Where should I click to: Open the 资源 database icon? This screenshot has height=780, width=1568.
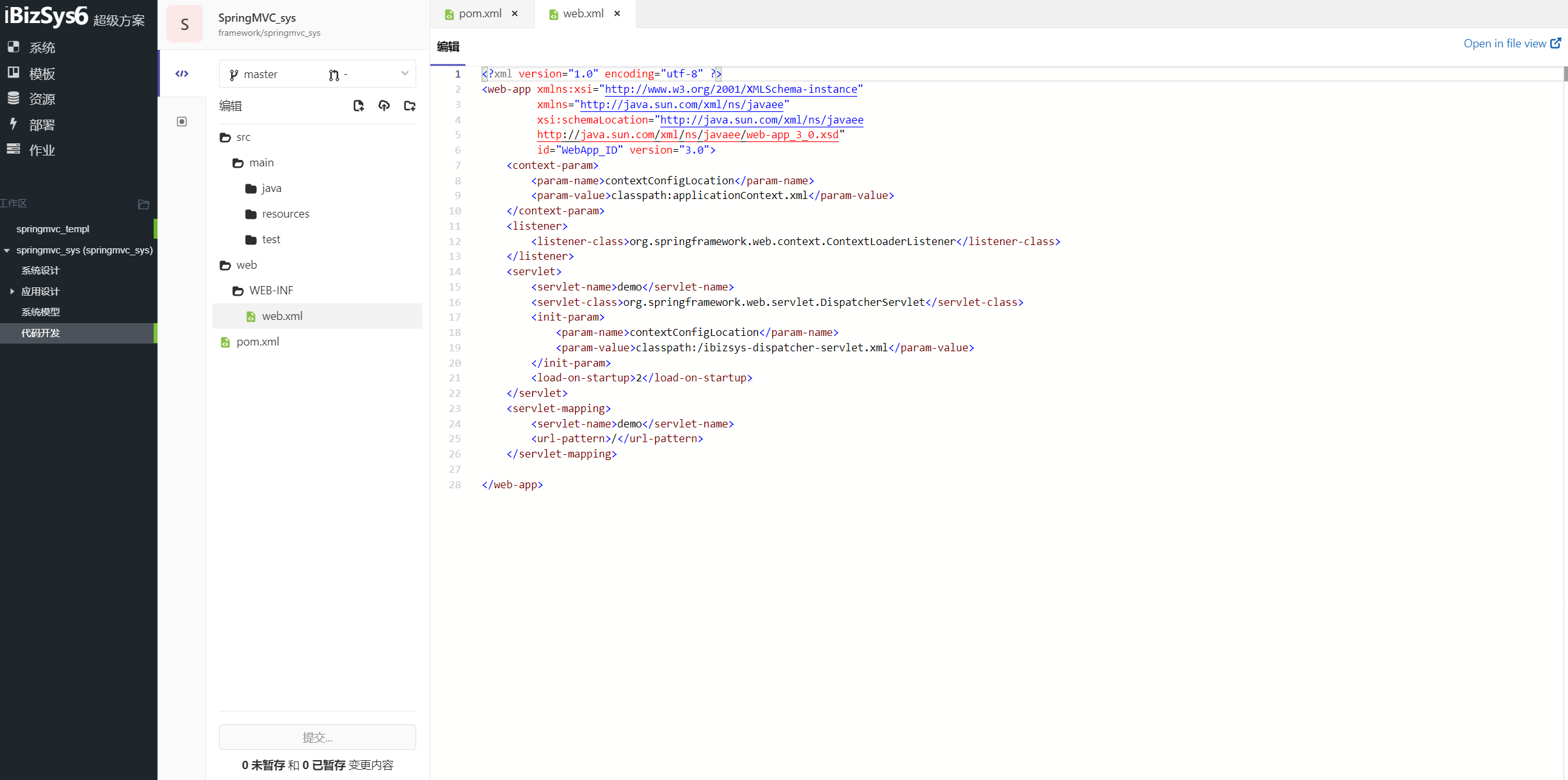(13, 99)
